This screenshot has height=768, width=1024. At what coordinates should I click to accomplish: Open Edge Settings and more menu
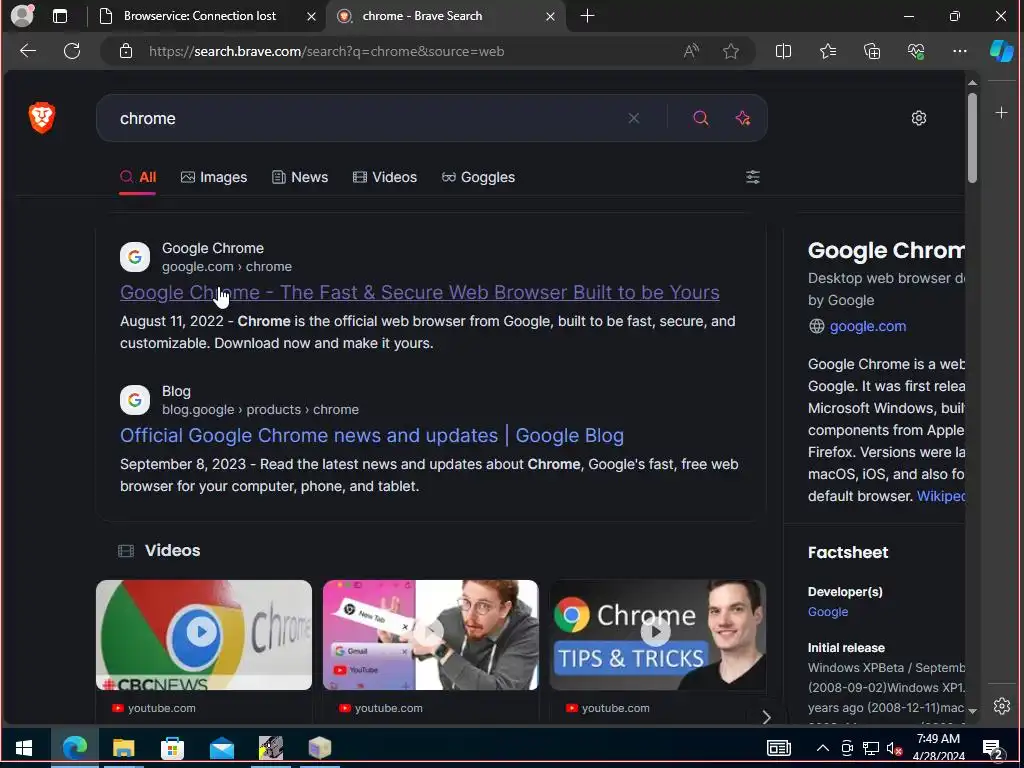[x=959, y=51]
